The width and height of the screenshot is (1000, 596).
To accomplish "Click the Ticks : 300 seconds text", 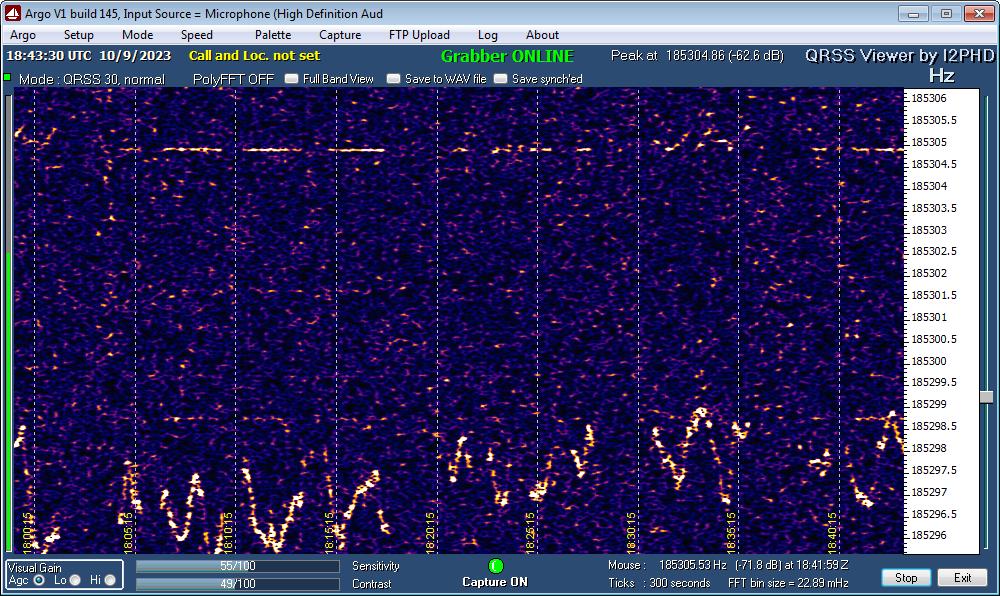I will [659, 583].
